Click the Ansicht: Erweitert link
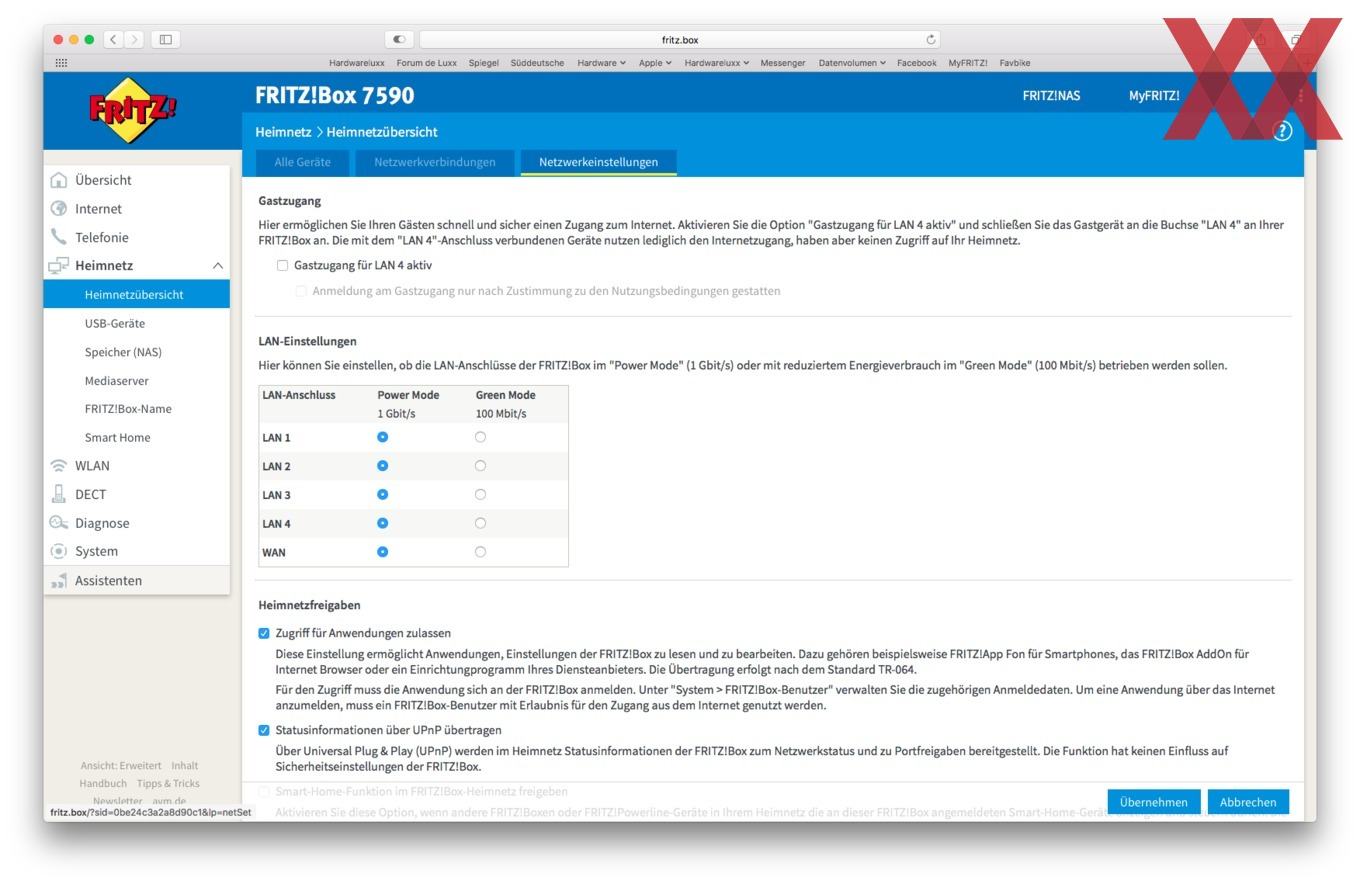 point(121,766)
